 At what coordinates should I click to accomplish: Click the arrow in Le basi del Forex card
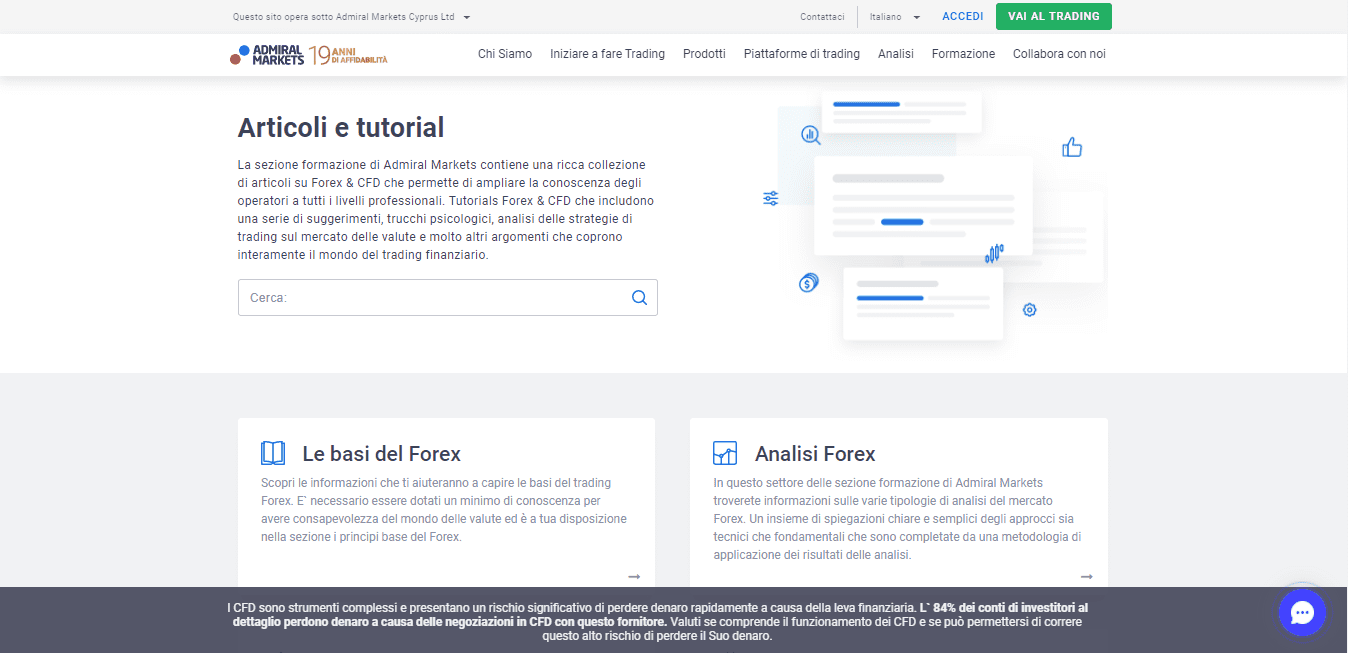[634, 576]
